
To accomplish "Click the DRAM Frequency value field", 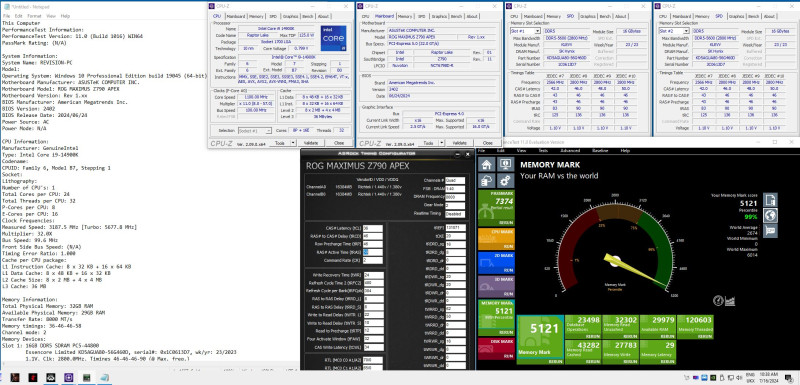I will pyautogui.click(x=455, y=197).
